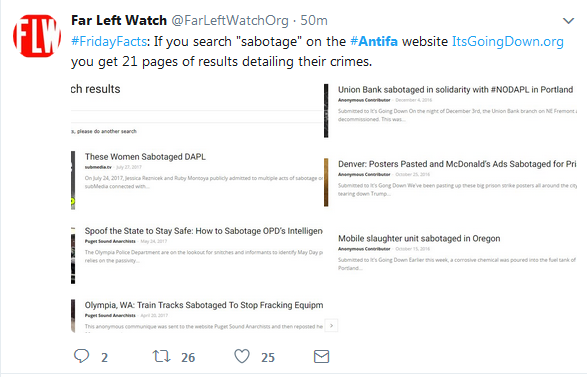This screenshot has width=587, height=377.
Task: Click the 50m tweet timestamp
Action: point(314,20)
